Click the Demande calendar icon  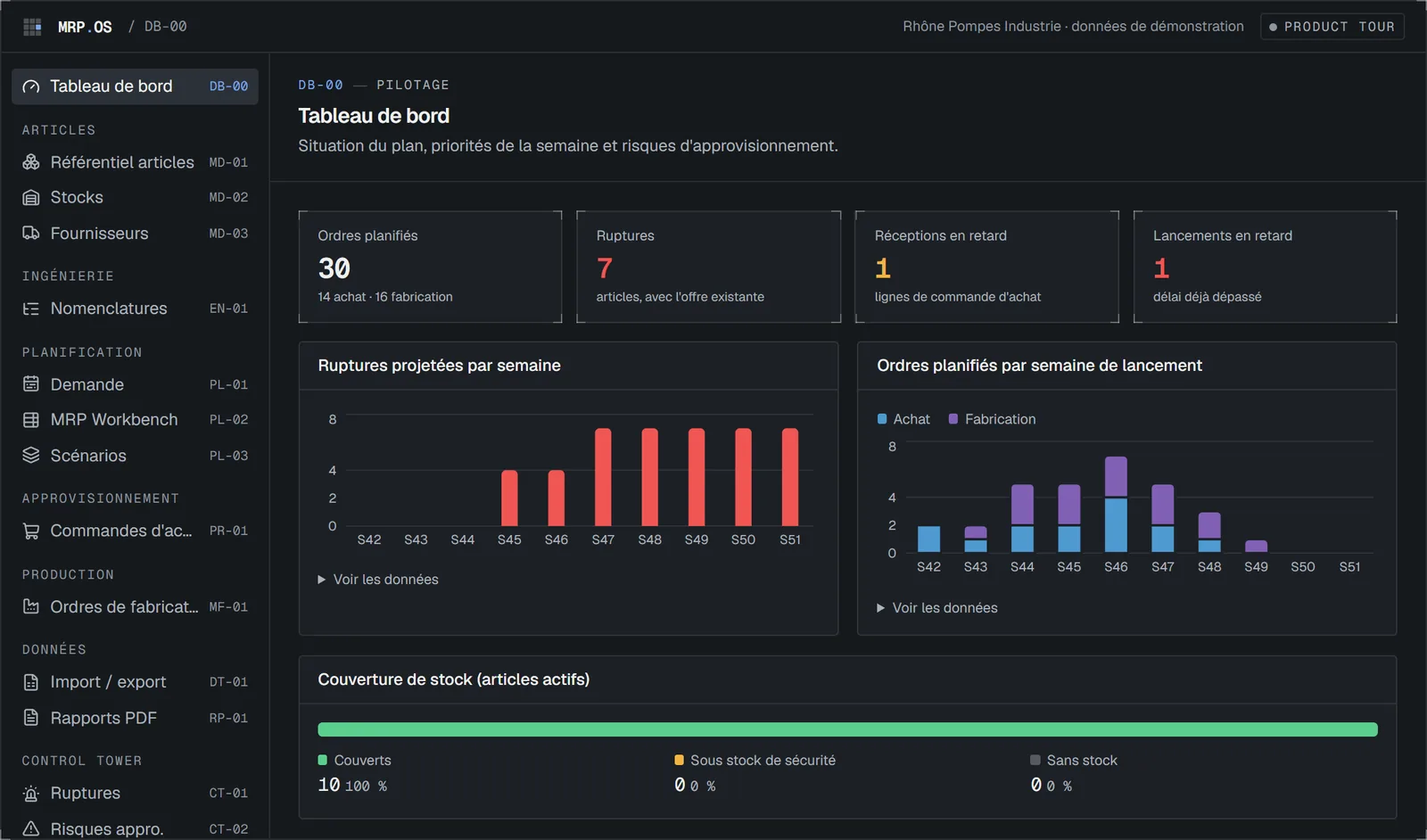(31, 384)
